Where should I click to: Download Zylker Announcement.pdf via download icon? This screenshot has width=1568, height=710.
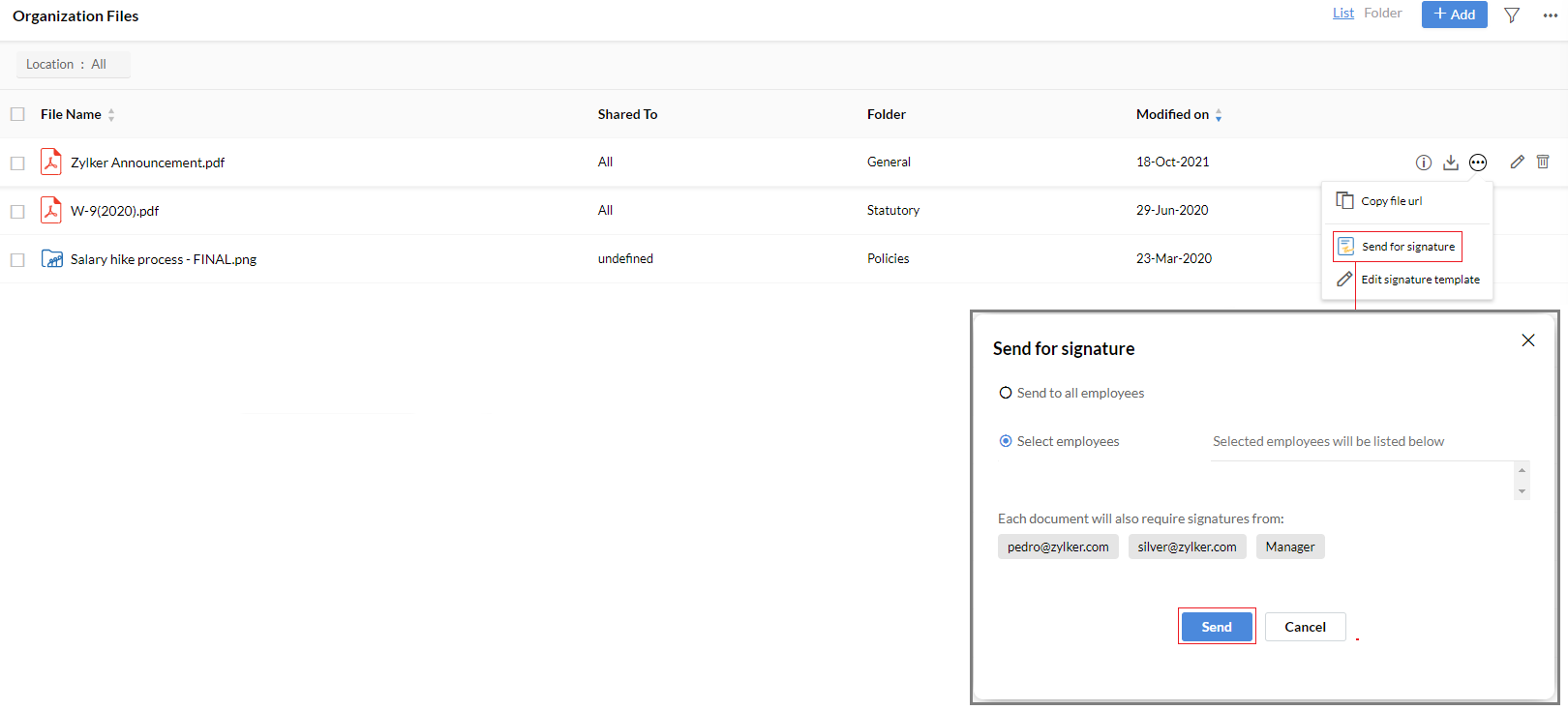pyautogui.click(x=1450, y=163)
